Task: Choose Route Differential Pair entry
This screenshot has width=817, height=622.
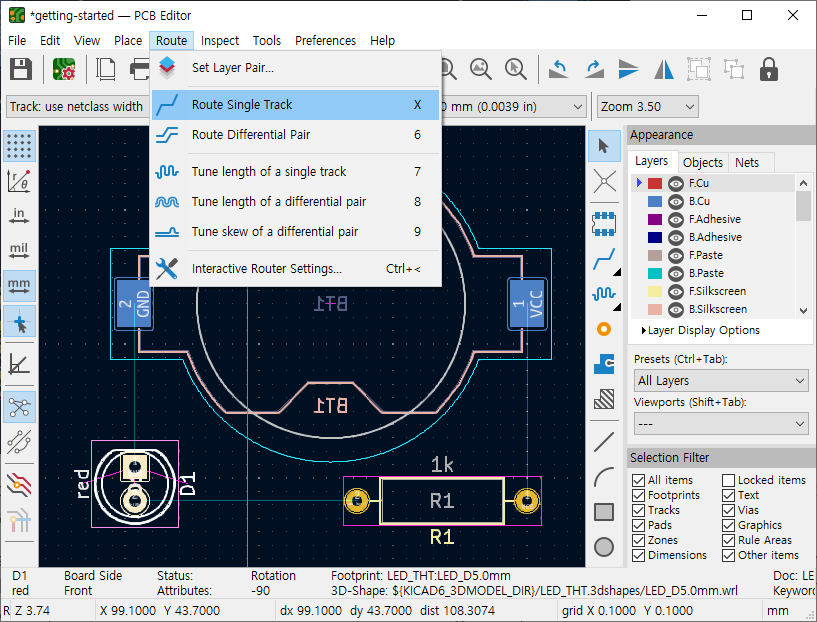Action: pos(295,135)
